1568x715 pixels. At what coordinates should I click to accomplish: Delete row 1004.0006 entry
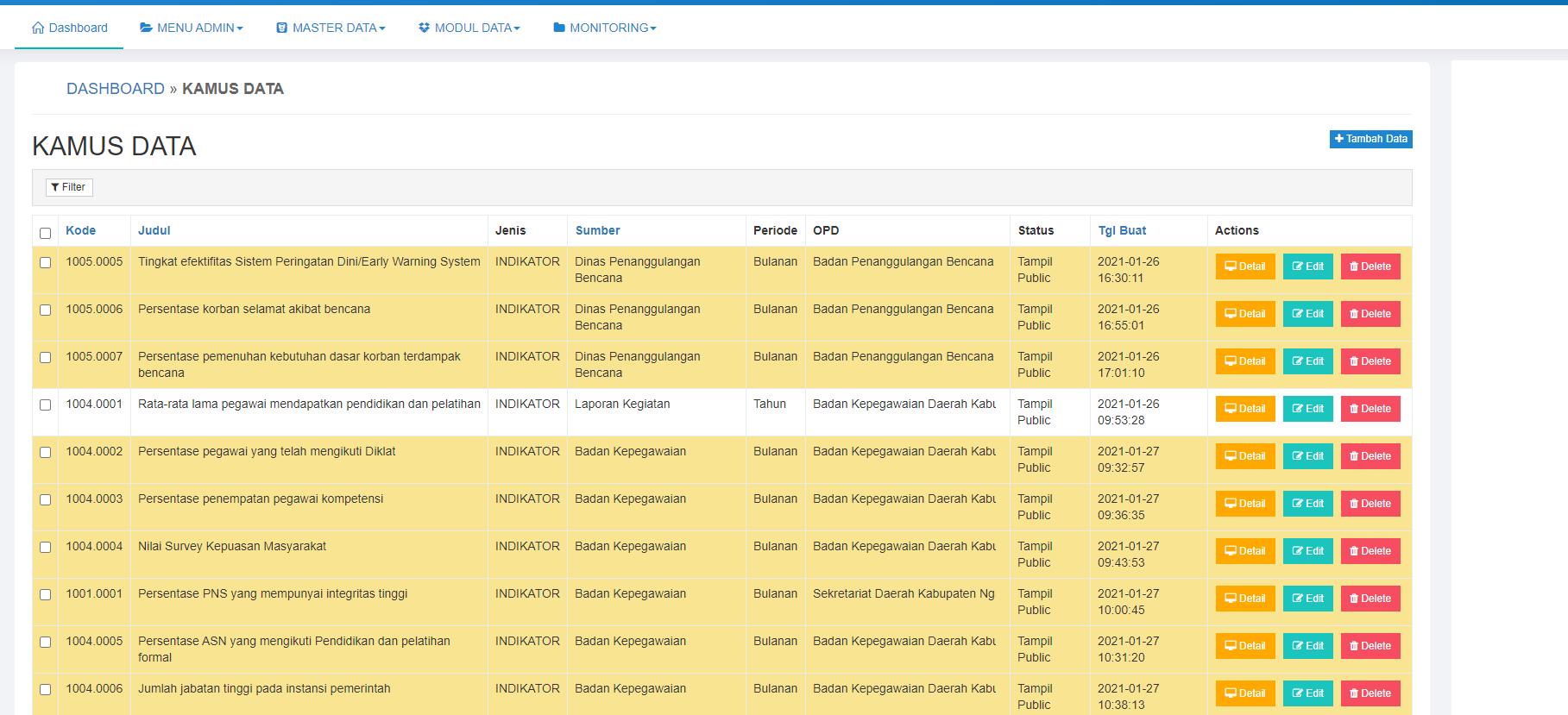(1370, 693)
